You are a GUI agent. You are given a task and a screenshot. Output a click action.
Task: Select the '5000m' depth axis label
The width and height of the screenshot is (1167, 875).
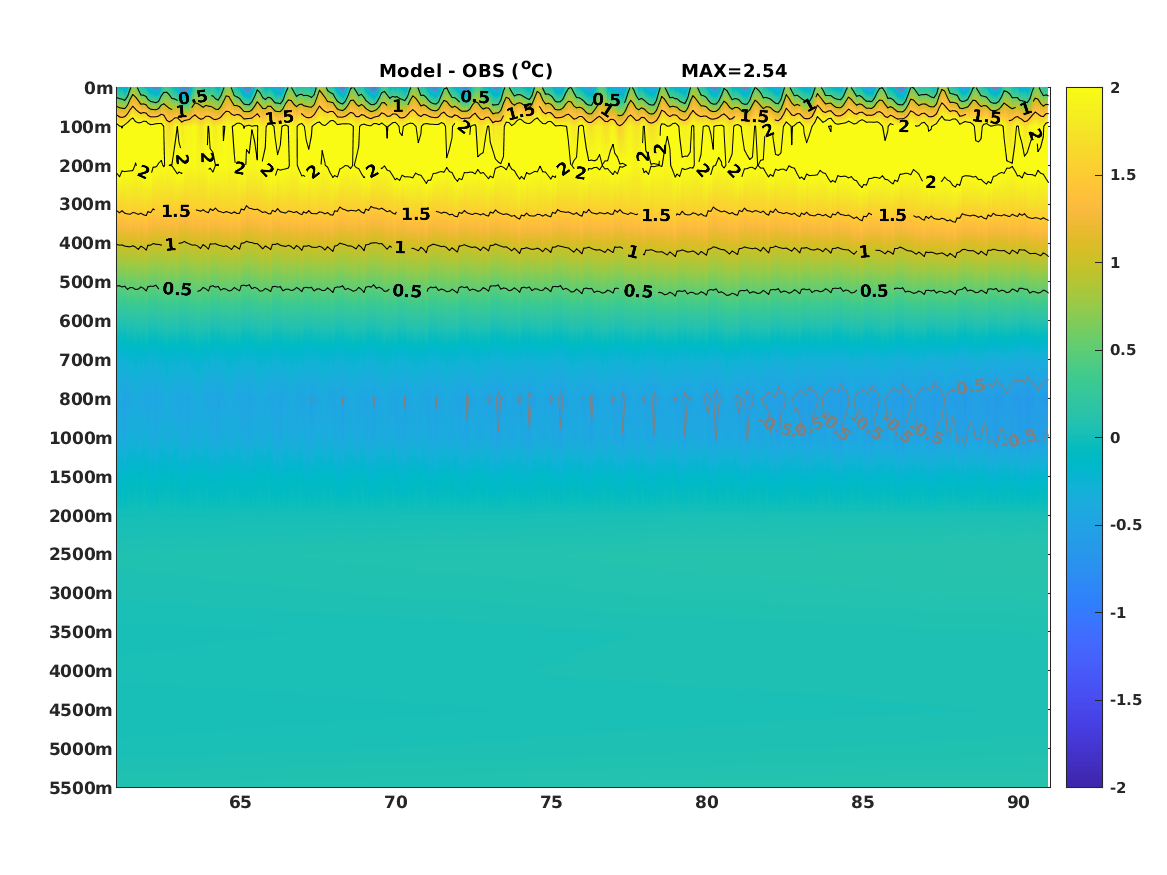[81, 749]
